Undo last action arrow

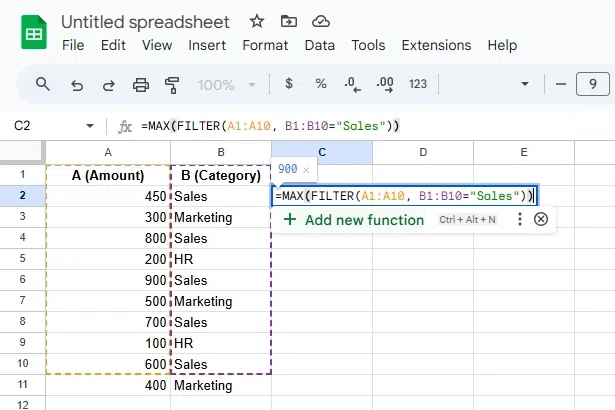coord(77,85)
